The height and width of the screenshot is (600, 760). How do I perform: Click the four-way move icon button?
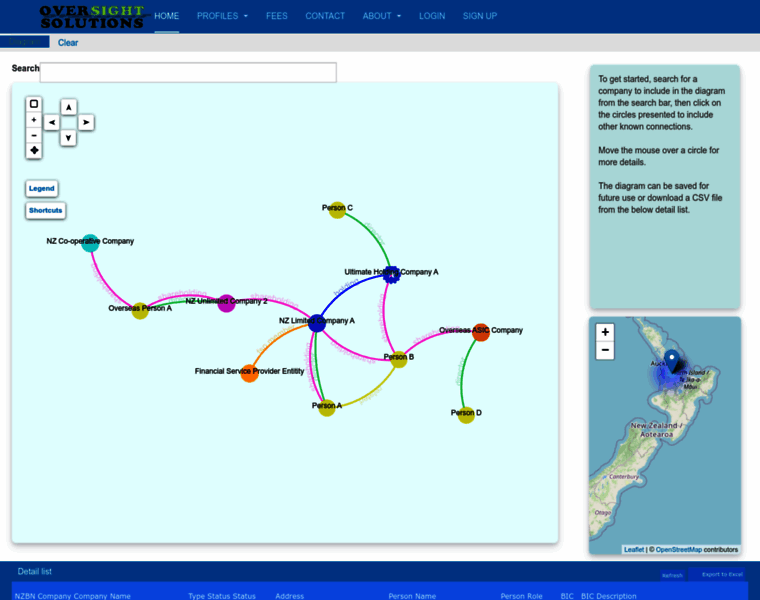tap(34, 151)
